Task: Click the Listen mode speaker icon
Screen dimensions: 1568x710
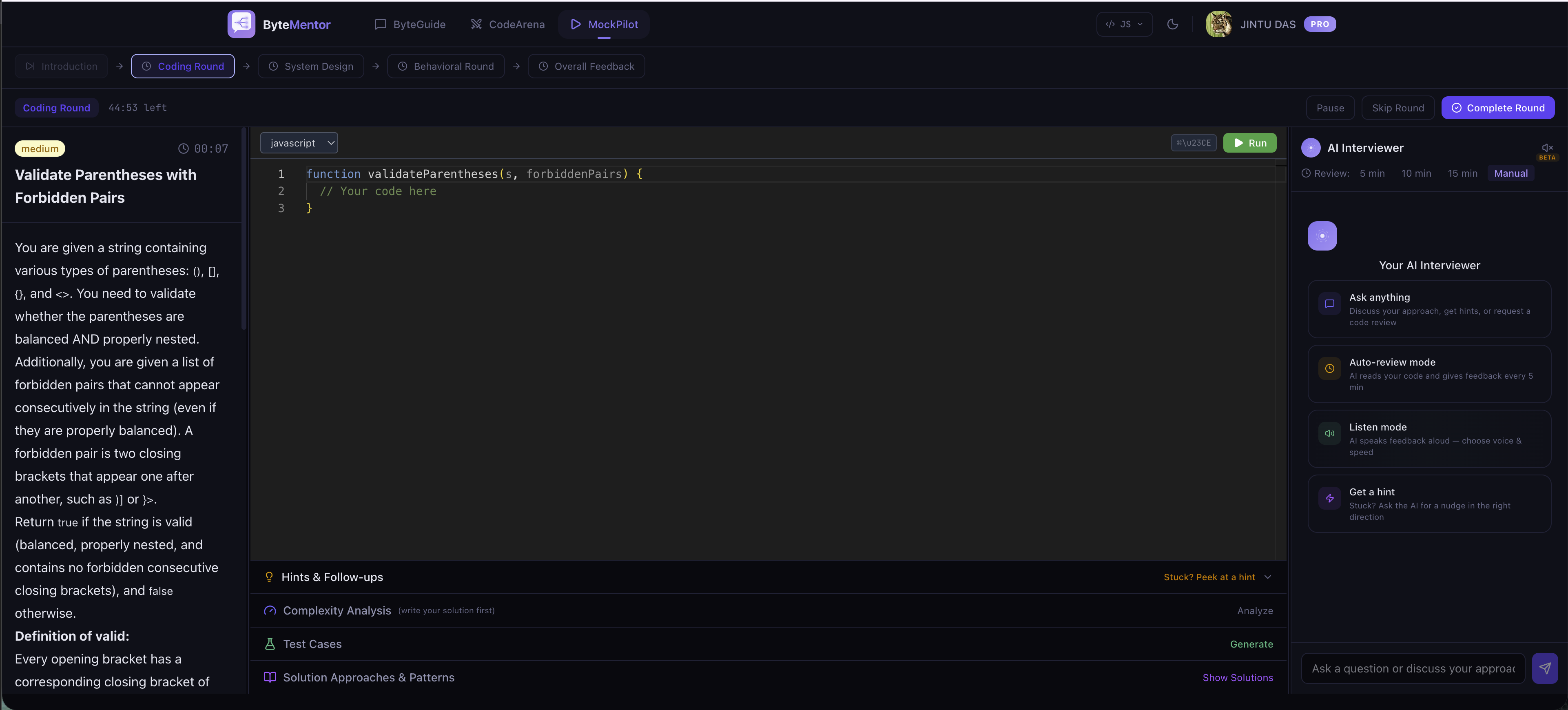Action: click(1329, 434)
